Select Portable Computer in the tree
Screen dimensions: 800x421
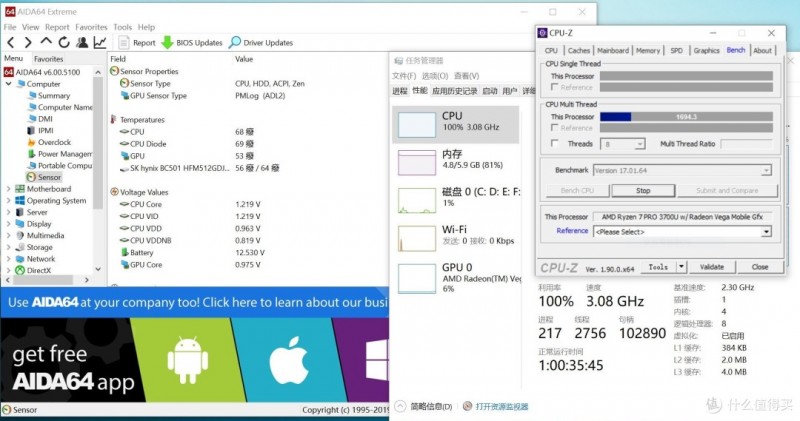tap(60, 166)
